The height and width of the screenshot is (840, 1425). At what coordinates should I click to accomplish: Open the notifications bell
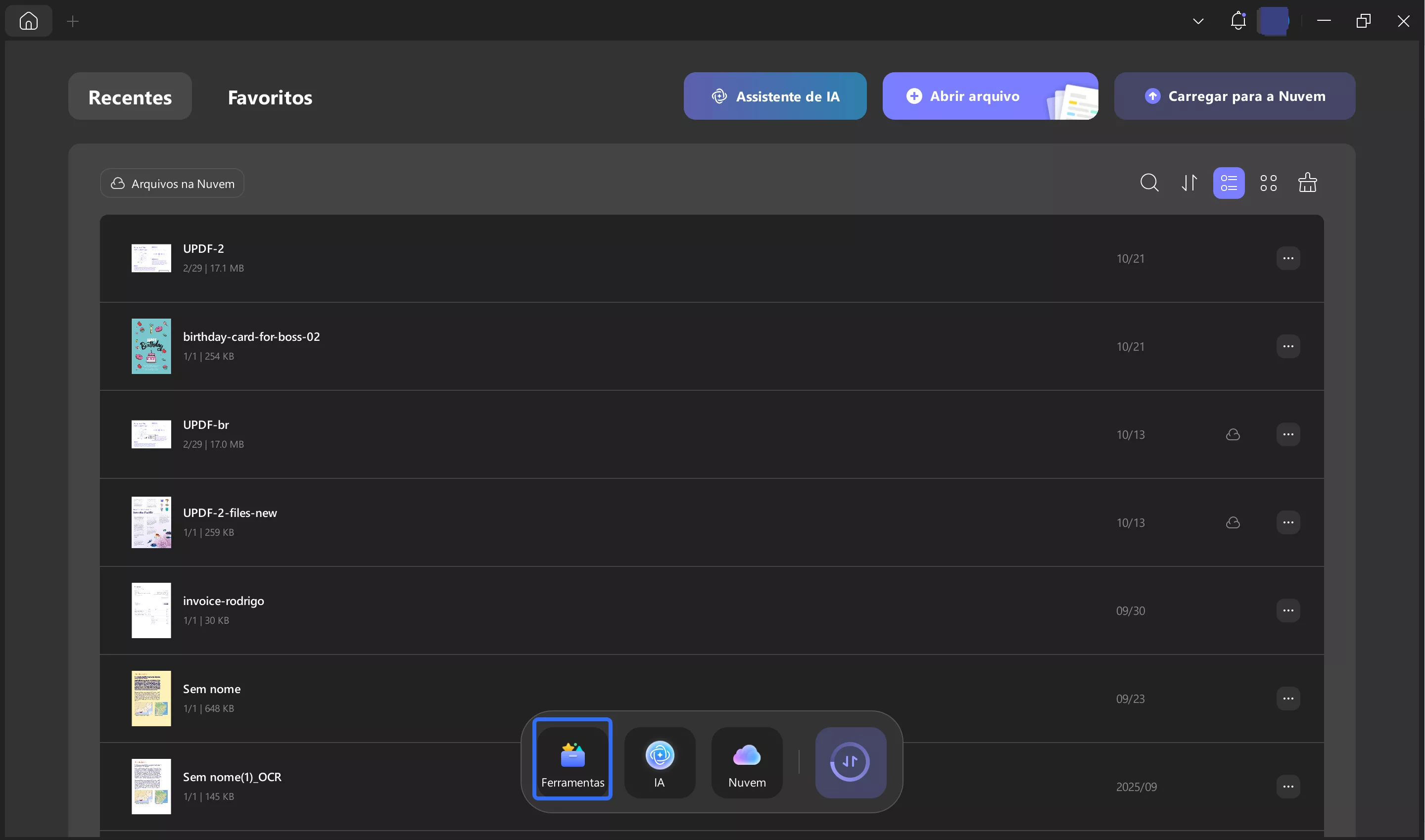1238,21
